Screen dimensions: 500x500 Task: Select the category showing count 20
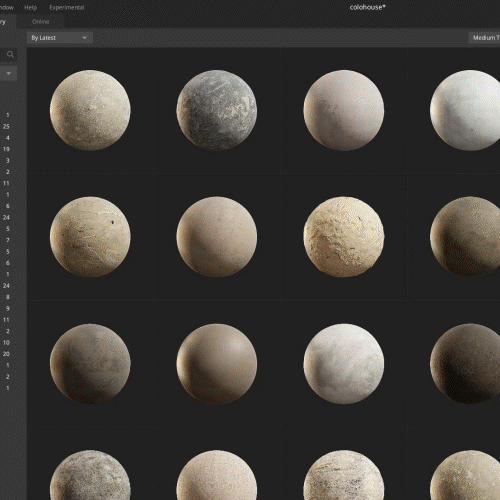(x=6, y=354)
